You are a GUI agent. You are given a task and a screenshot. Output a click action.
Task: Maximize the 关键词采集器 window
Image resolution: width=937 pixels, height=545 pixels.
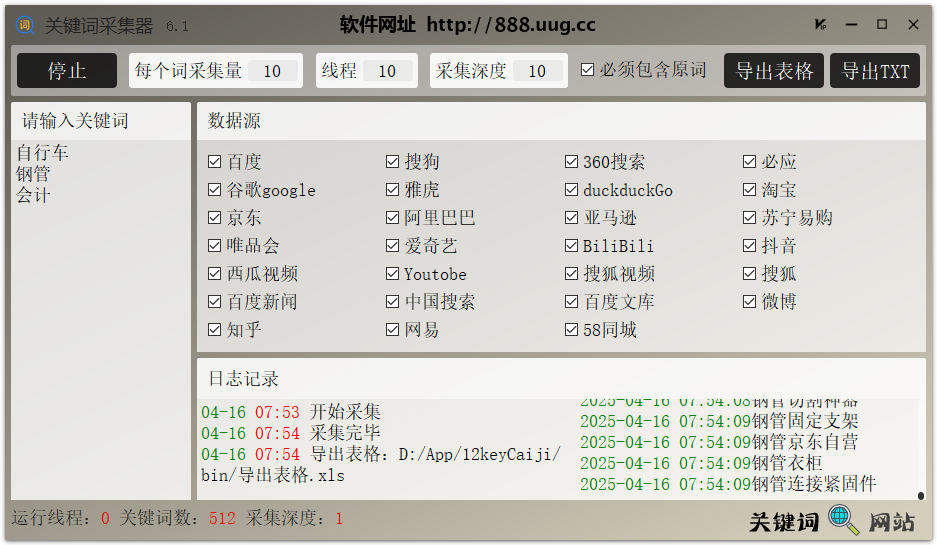coord(882,25)
